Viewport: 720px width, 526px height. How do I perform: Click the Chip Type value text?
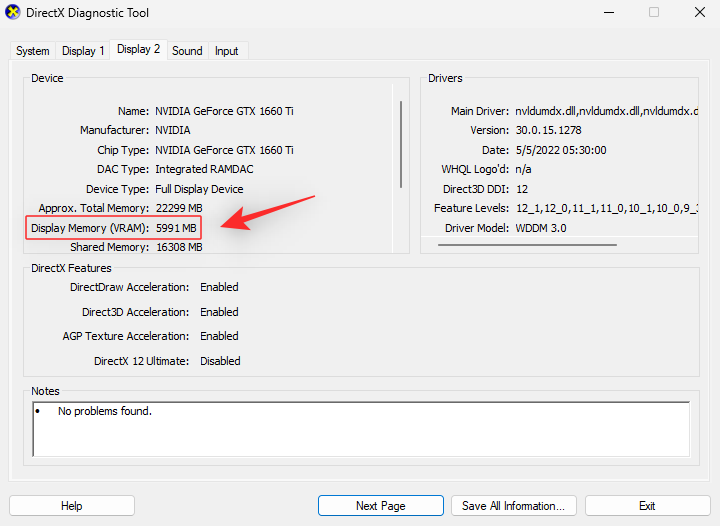225,150
